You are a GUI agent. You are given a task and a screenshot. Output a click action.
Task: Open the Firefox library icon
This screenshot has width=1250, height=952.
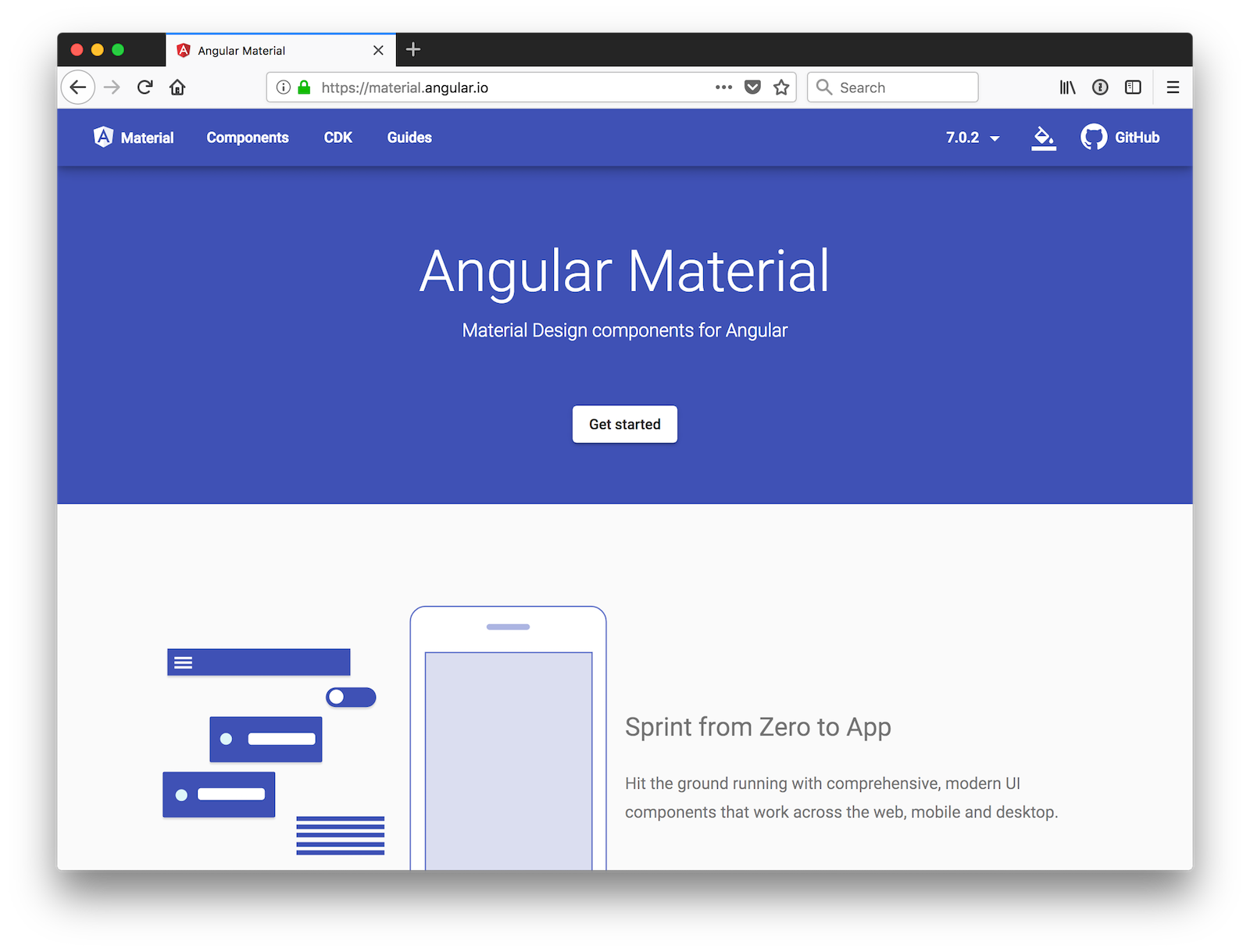[x=1067, y=87]
